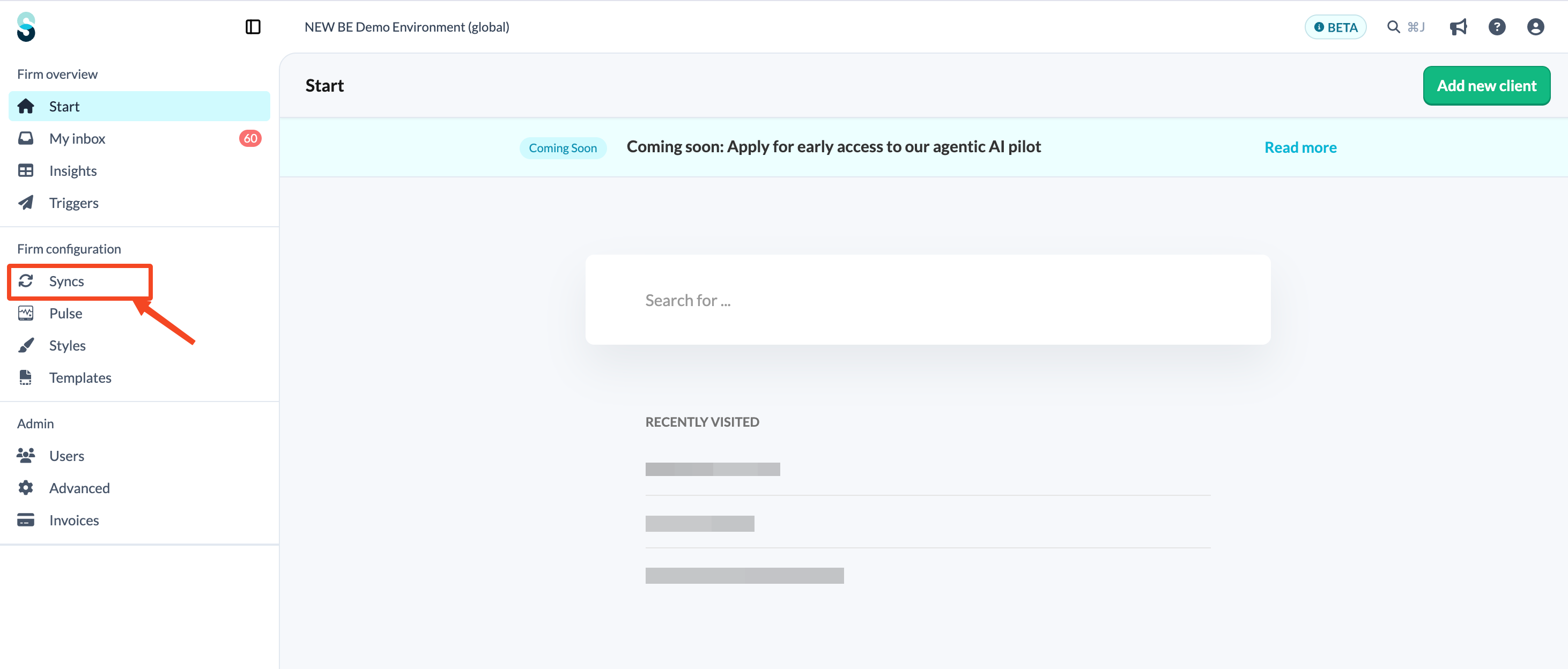The height and width of the screenshot is (669, 1568).
Task: Collapse the sidebar panel toggle icon
Action: pos(253,27)
